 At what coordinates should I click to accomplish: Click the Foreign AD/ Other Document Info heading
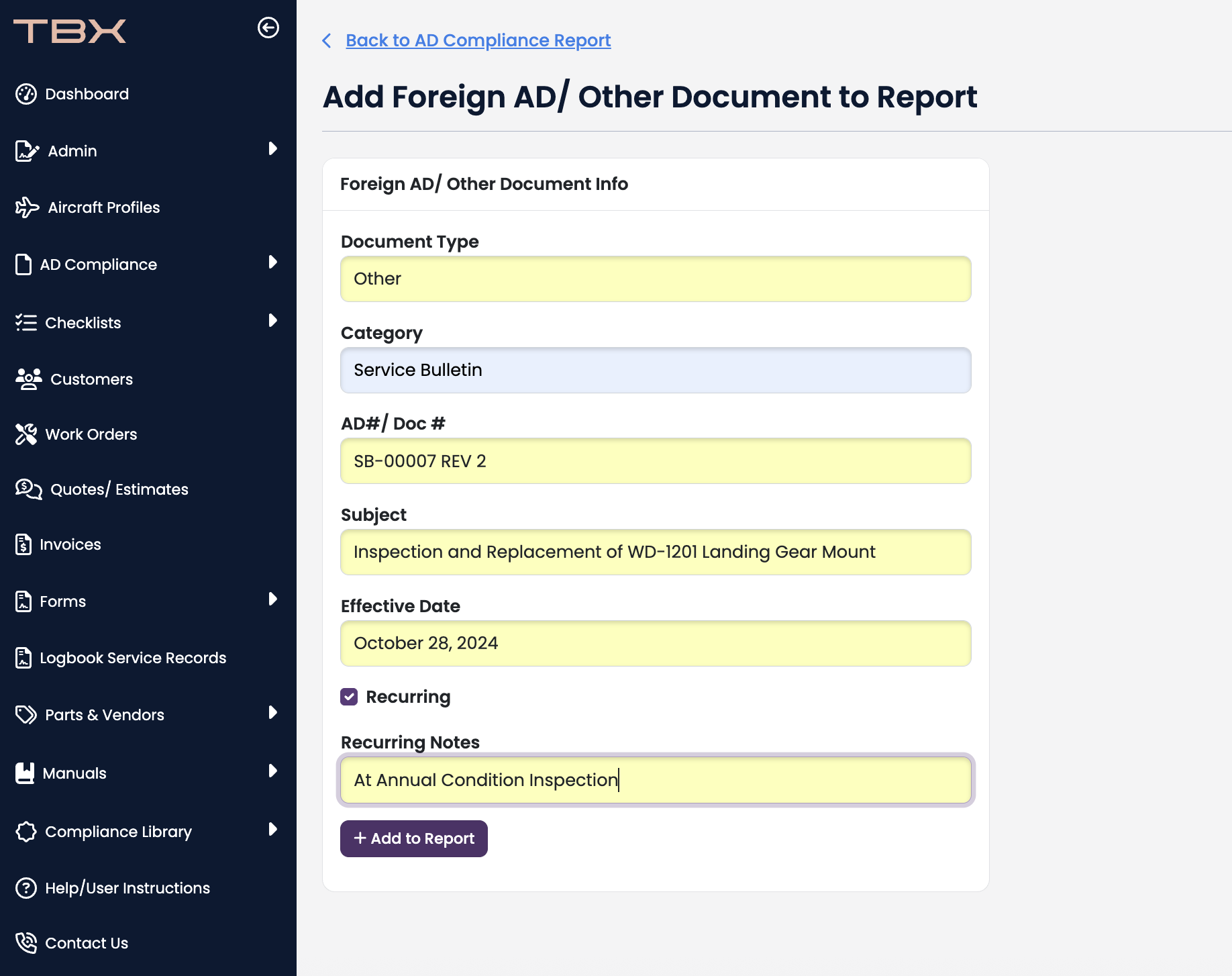(x=484, y=184)
